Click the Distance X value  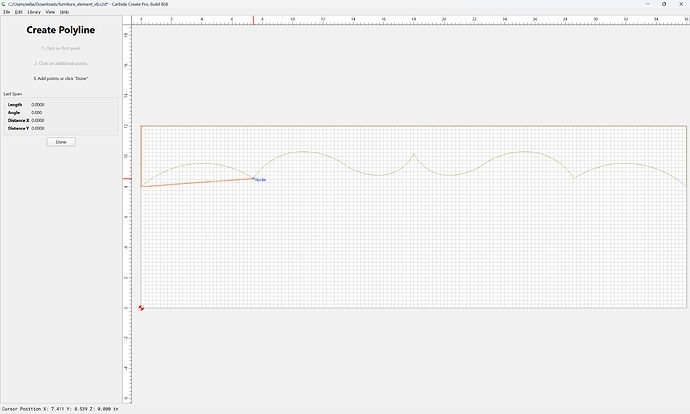tap(38, 120)
